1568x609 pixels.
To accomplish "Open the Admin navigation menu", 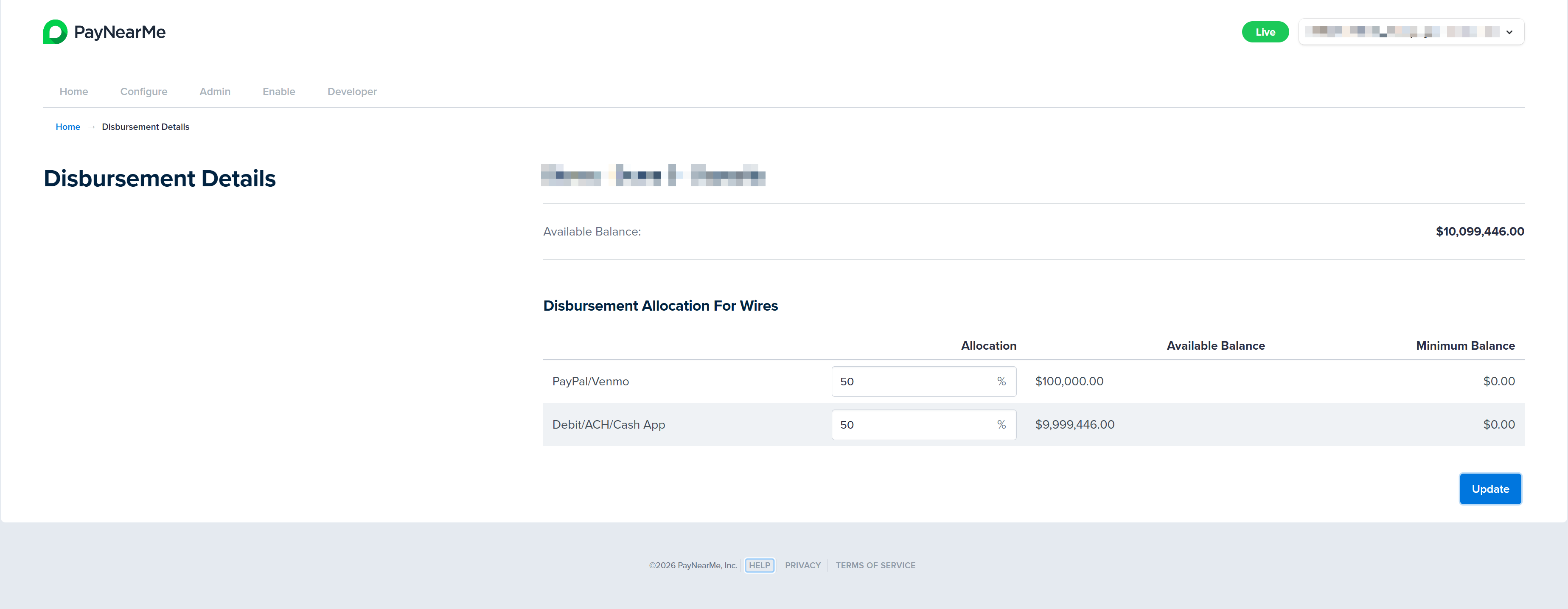I will click(215, 91).
